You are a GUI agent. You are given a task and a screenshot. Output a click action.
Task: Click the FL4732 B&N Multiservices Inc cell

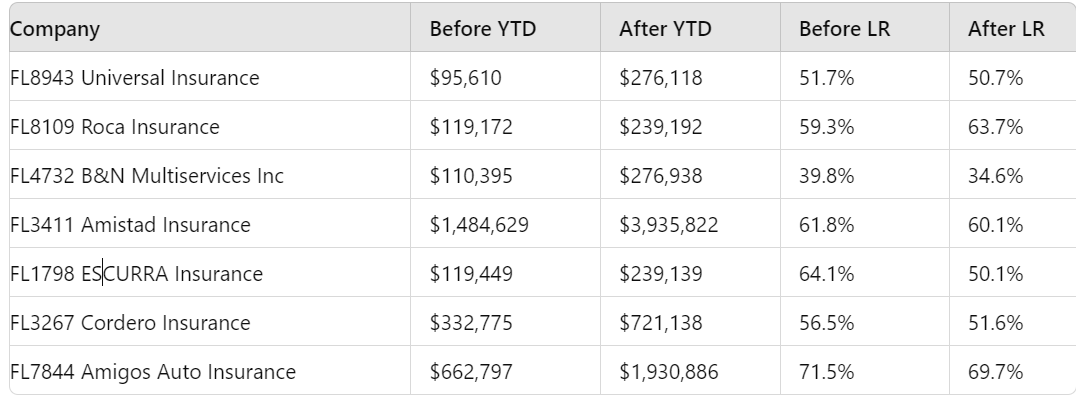click(x=147, y=176)
